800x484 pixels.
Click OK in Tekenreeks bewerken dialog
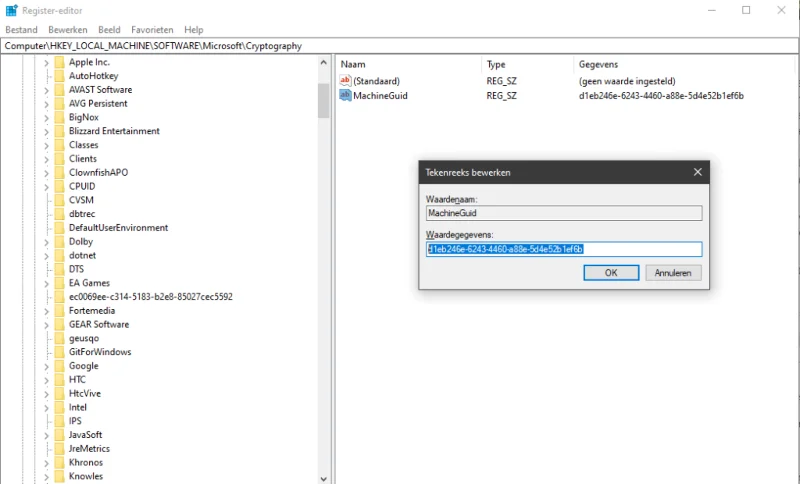tap(611, 273)
